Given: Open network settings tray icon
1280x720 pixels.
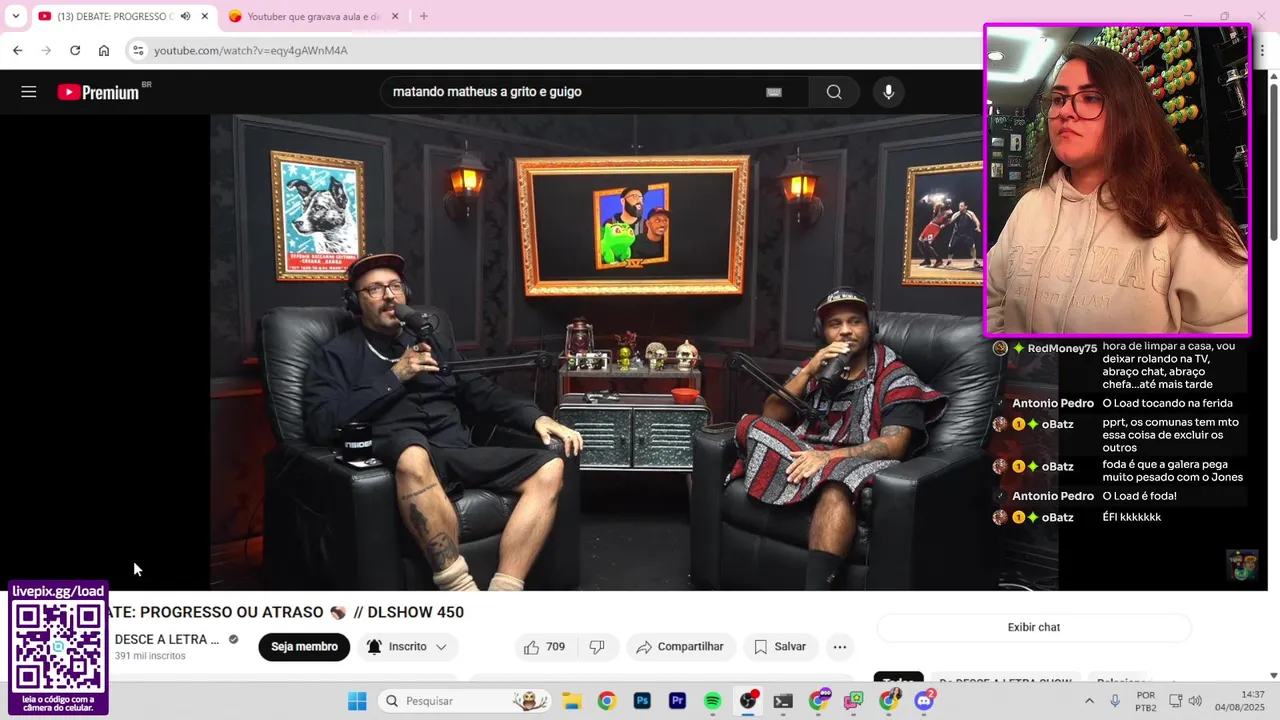Looking at the screenshot, I should click(x=1176, y=701).
